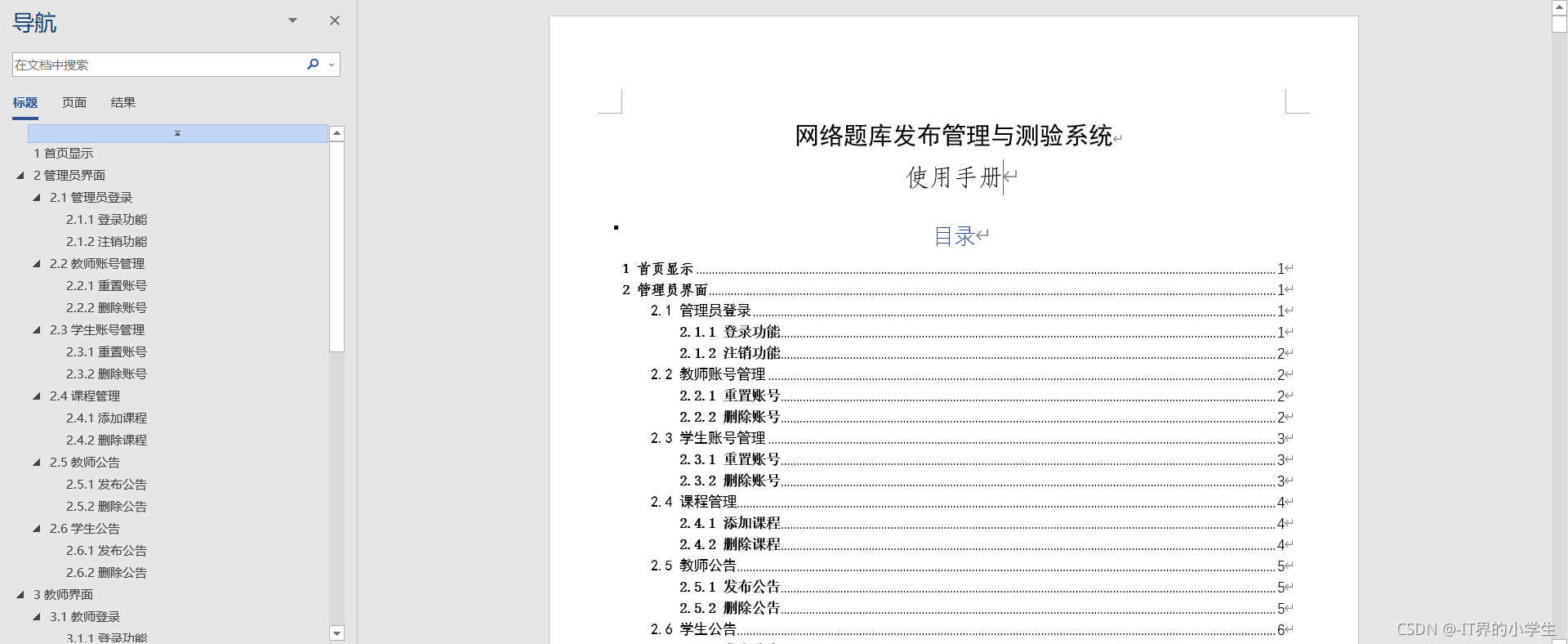1568x644 pixels.
Task: Go to 2.3.2 删除账号 in navigation pane
Action: click(107, 373)
